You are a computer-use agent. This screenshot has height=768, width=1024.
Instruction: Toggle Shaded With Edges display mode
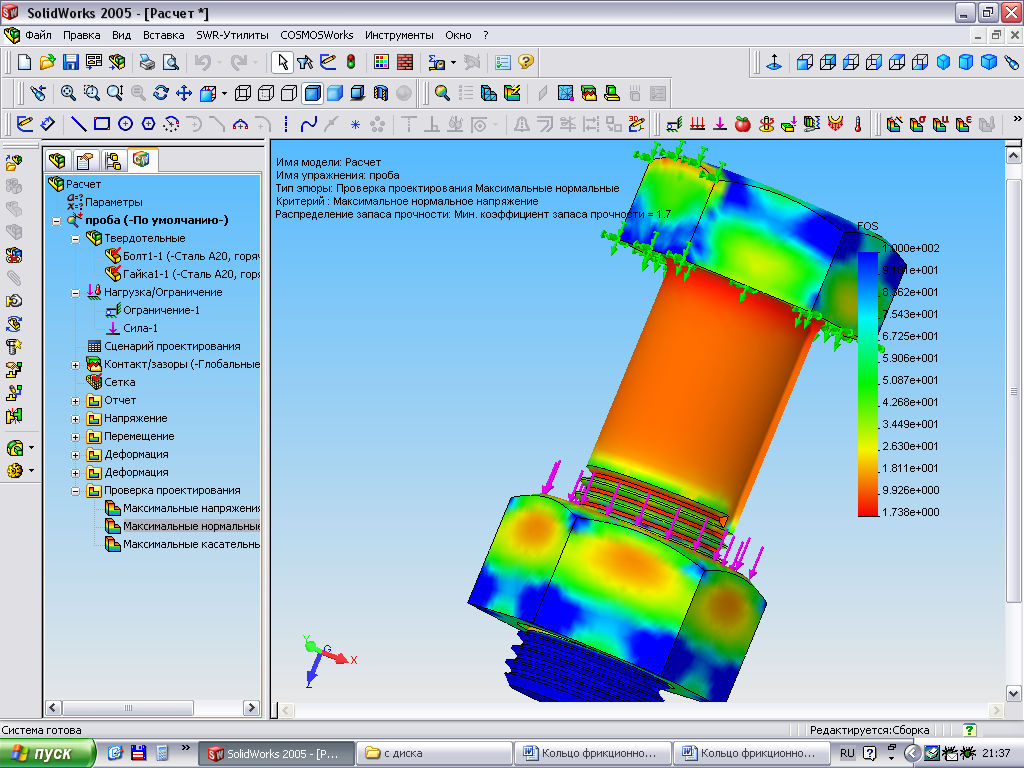pos(312,93)
